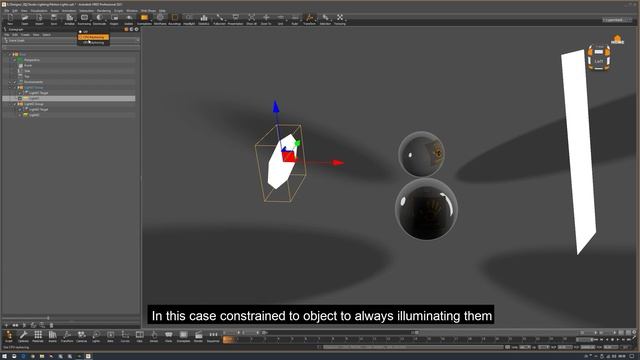640x360 pixels.
Task: Open the File menu in menu bar
Action: click(7, 11)
